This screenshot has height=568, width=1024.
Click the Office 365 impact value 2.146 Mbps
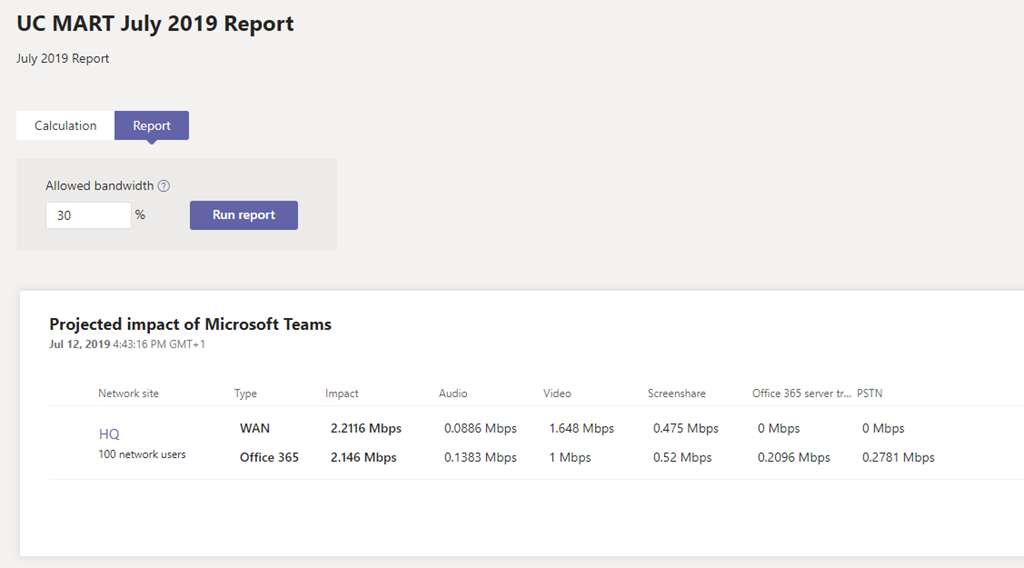pos(363,458)
